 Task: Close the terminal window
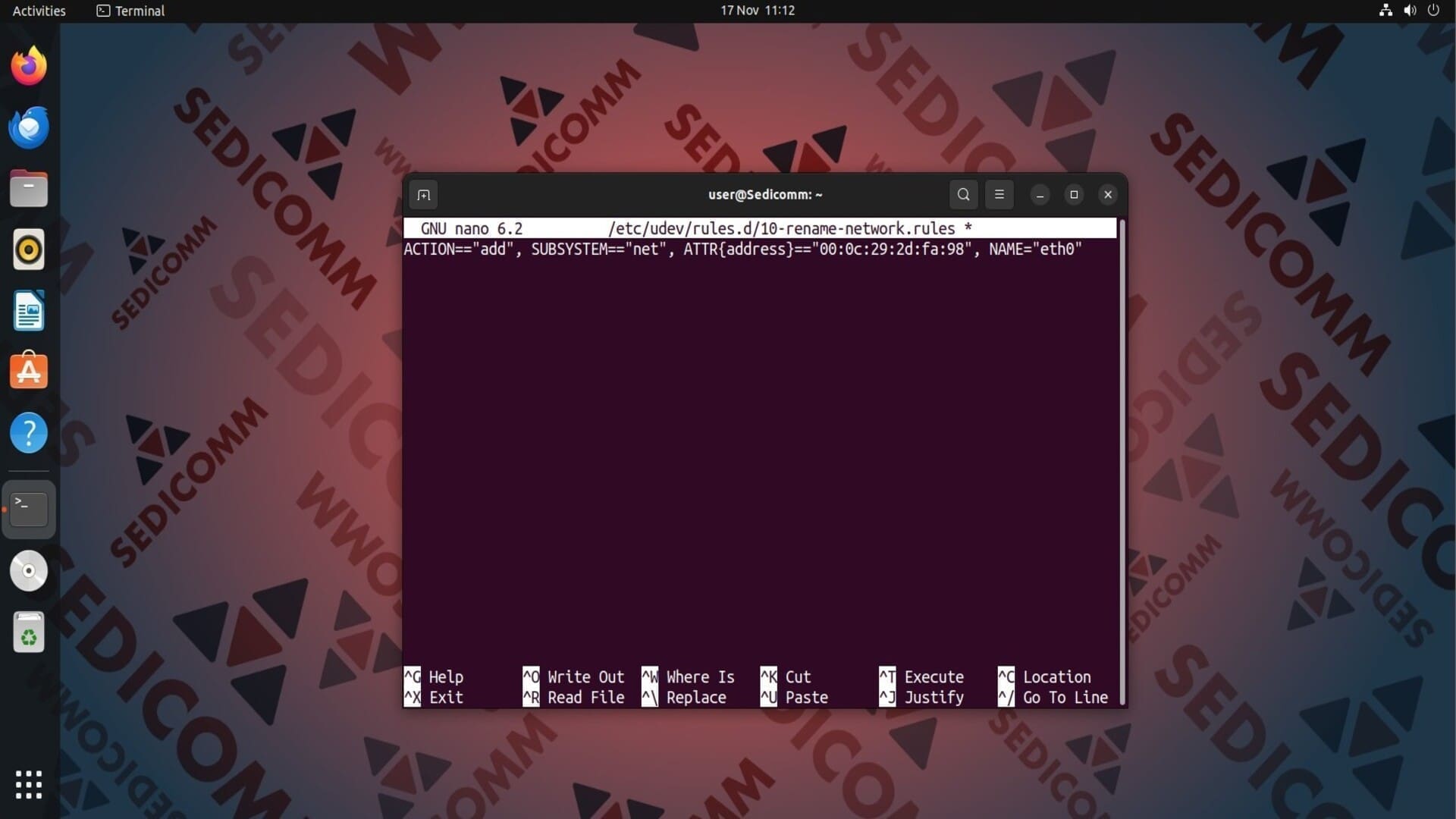click(1108, 195)
